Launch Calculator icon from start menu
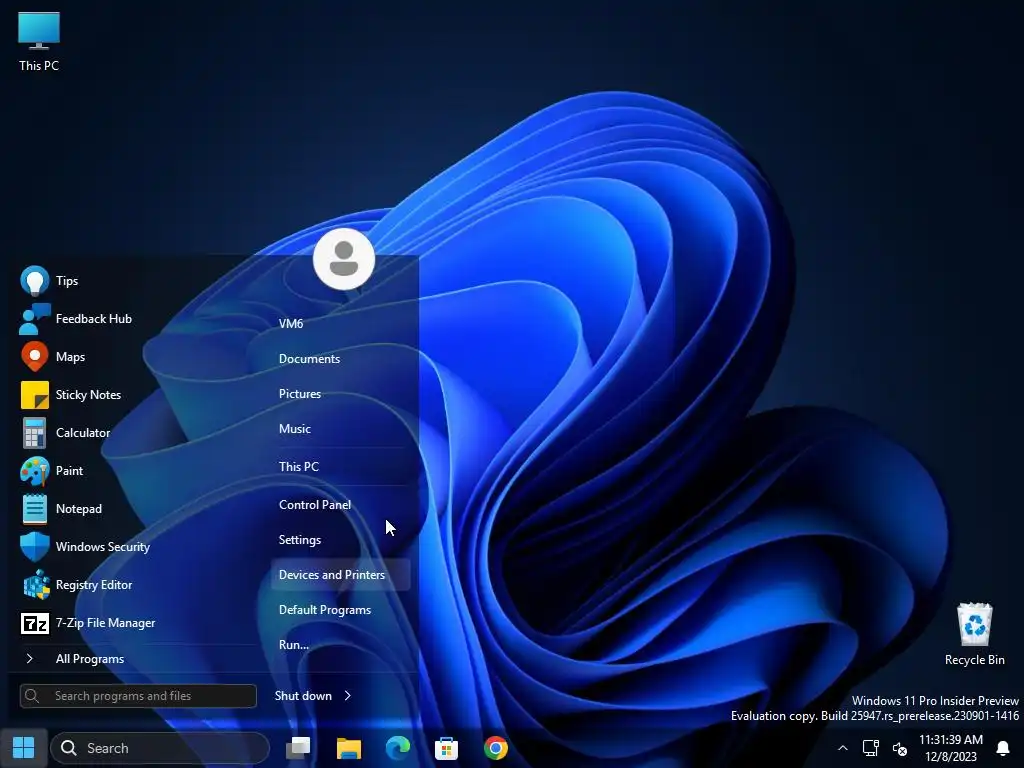Screen dimensions: 1024x768 [35, 432]
